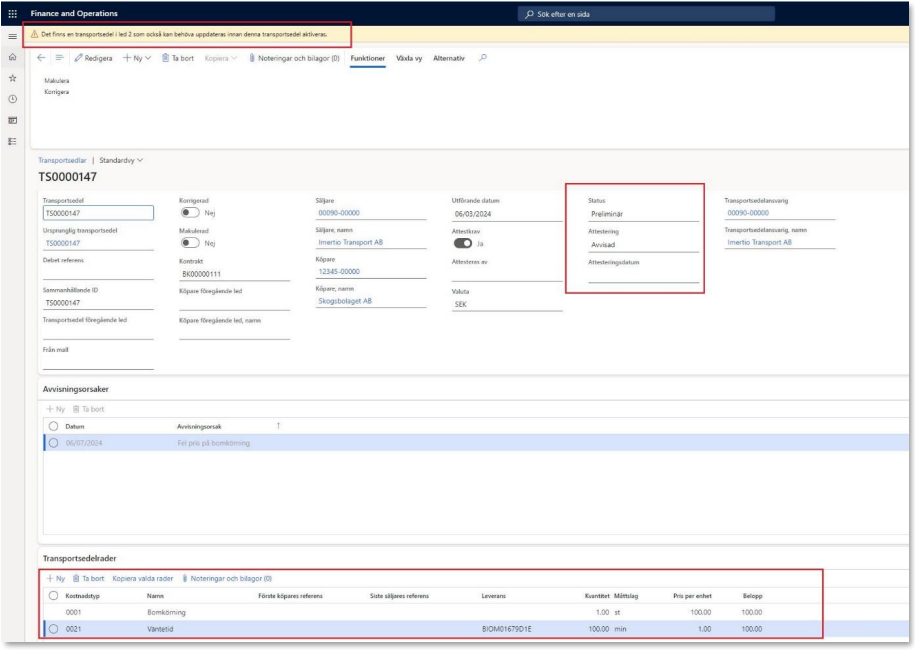
Task: Click the back arrow in action bar
Action: pos(42,58)
